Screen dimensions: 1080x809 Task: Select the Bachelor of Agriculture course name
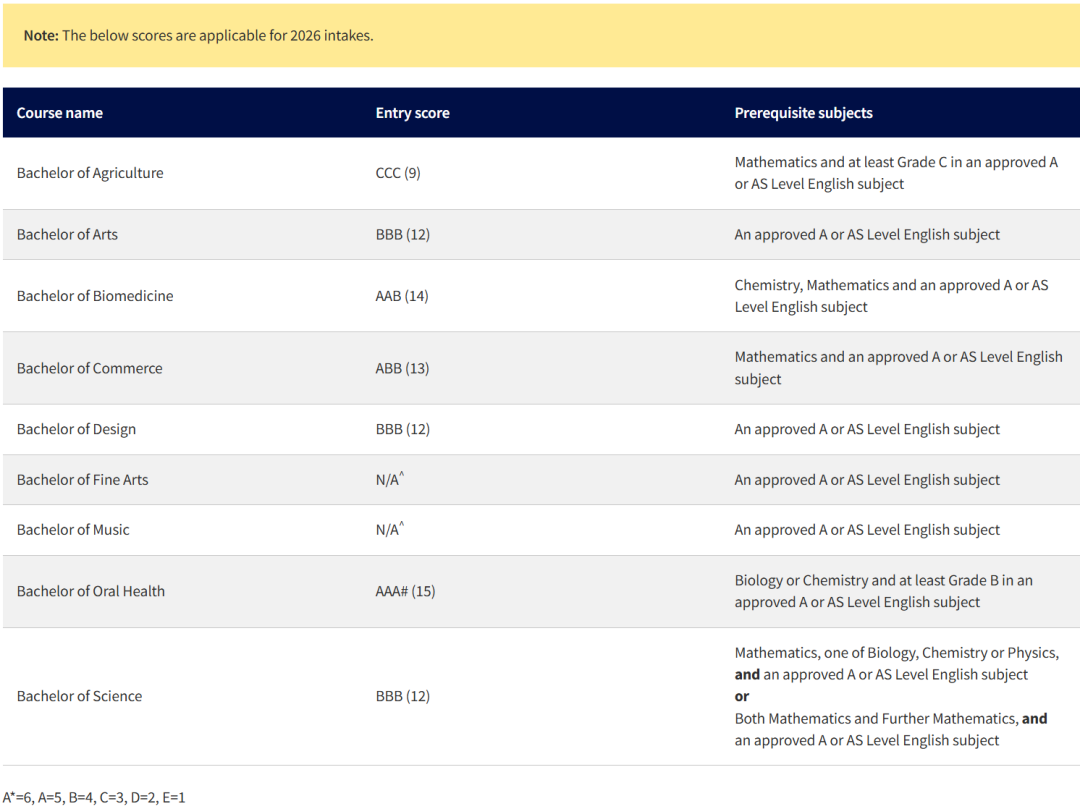click(x=90, y=173)
